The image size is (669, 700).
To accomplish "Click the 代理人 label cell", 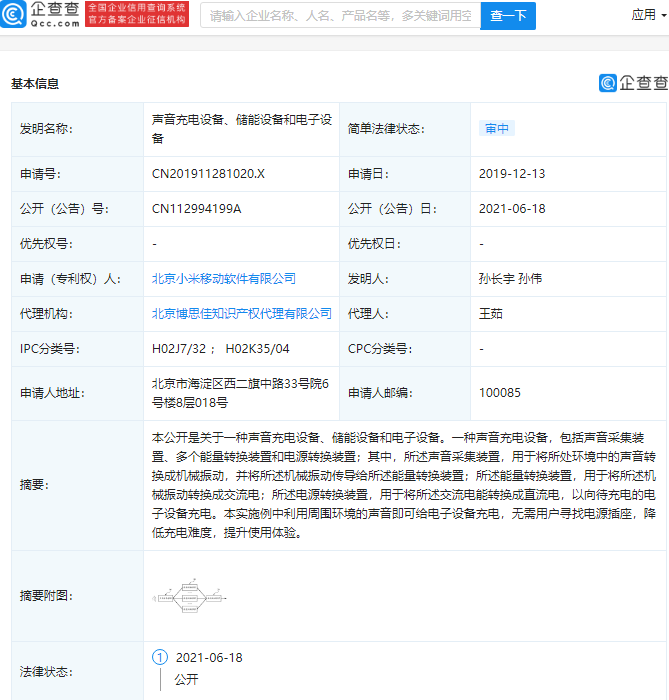I will pyautogui.click(x=405, y=314).
